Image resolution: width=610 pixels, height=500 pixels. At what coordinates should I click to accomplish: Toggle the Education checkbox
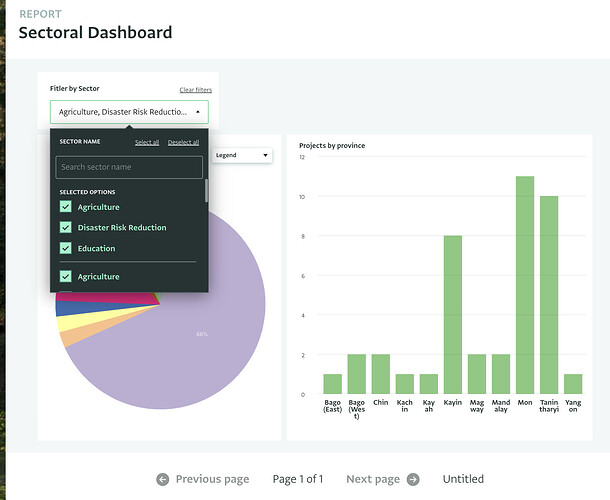click(66, 248)
